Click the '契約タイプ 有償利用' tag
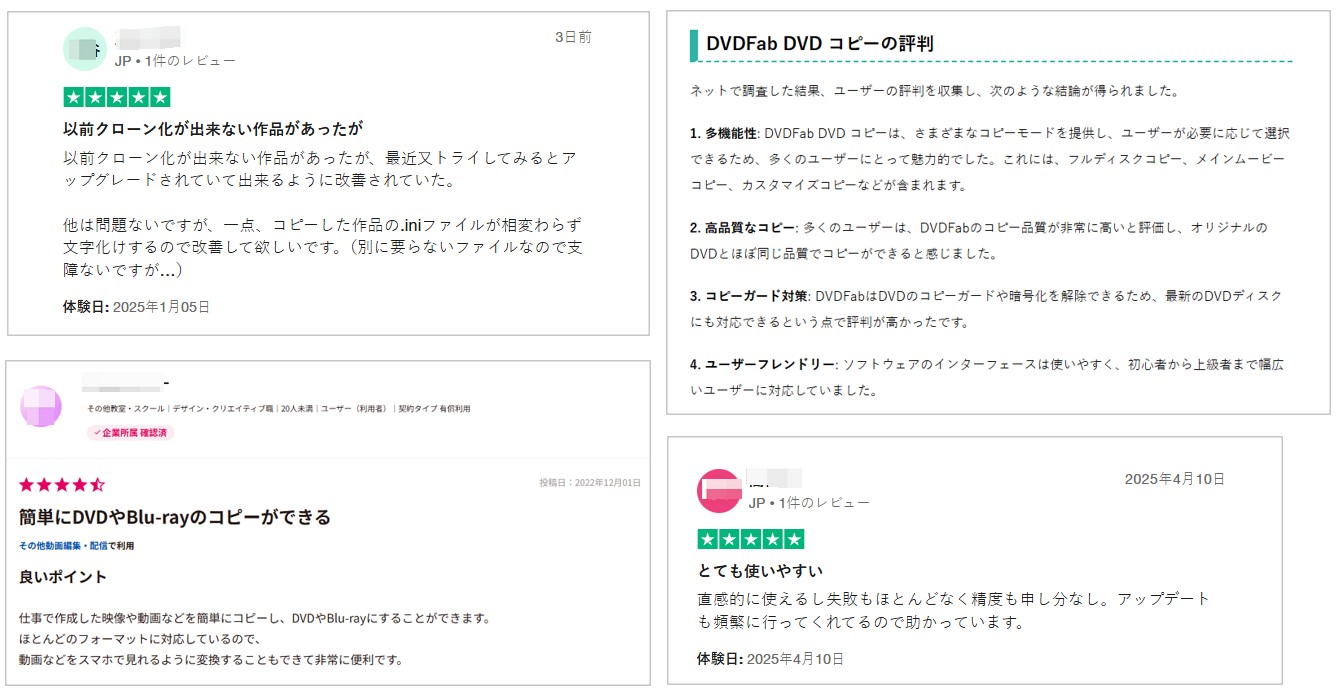1340x693 pixels. coord(434,409)
